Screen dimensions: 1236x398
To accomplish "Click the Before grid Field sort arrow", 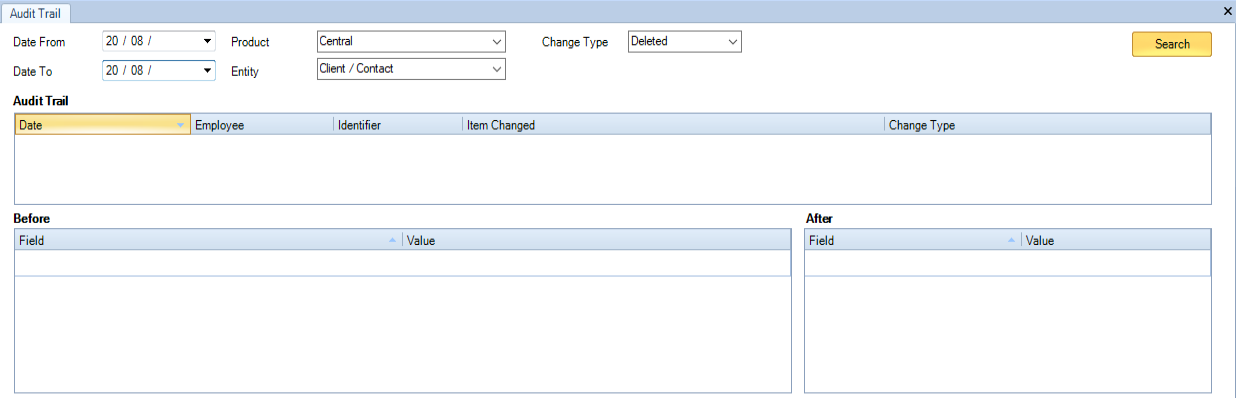I will click(392, 241).
